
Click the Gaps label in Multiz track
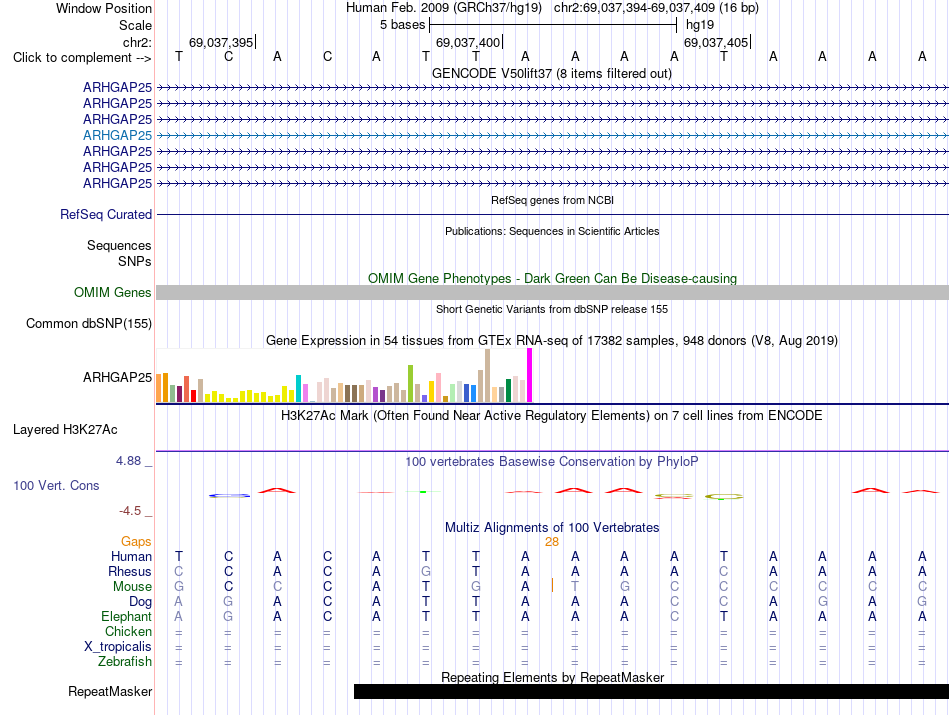click(136, 541)
